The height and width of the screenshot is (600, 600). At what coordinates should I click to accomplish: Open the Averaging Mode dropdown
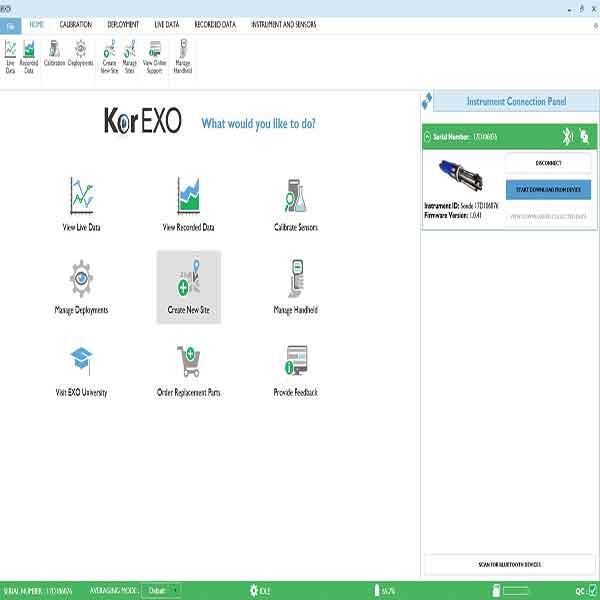[x=161, y=591]
